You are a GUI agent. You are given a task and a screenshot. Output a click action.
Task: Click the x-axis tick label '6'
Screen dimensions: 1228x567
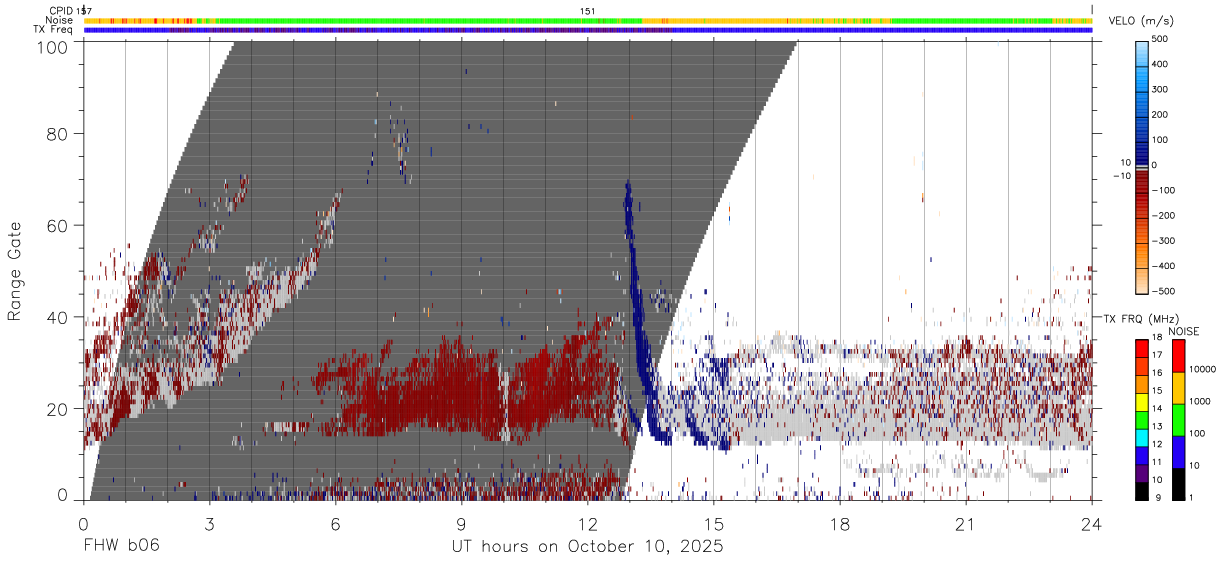coord(336,523)
